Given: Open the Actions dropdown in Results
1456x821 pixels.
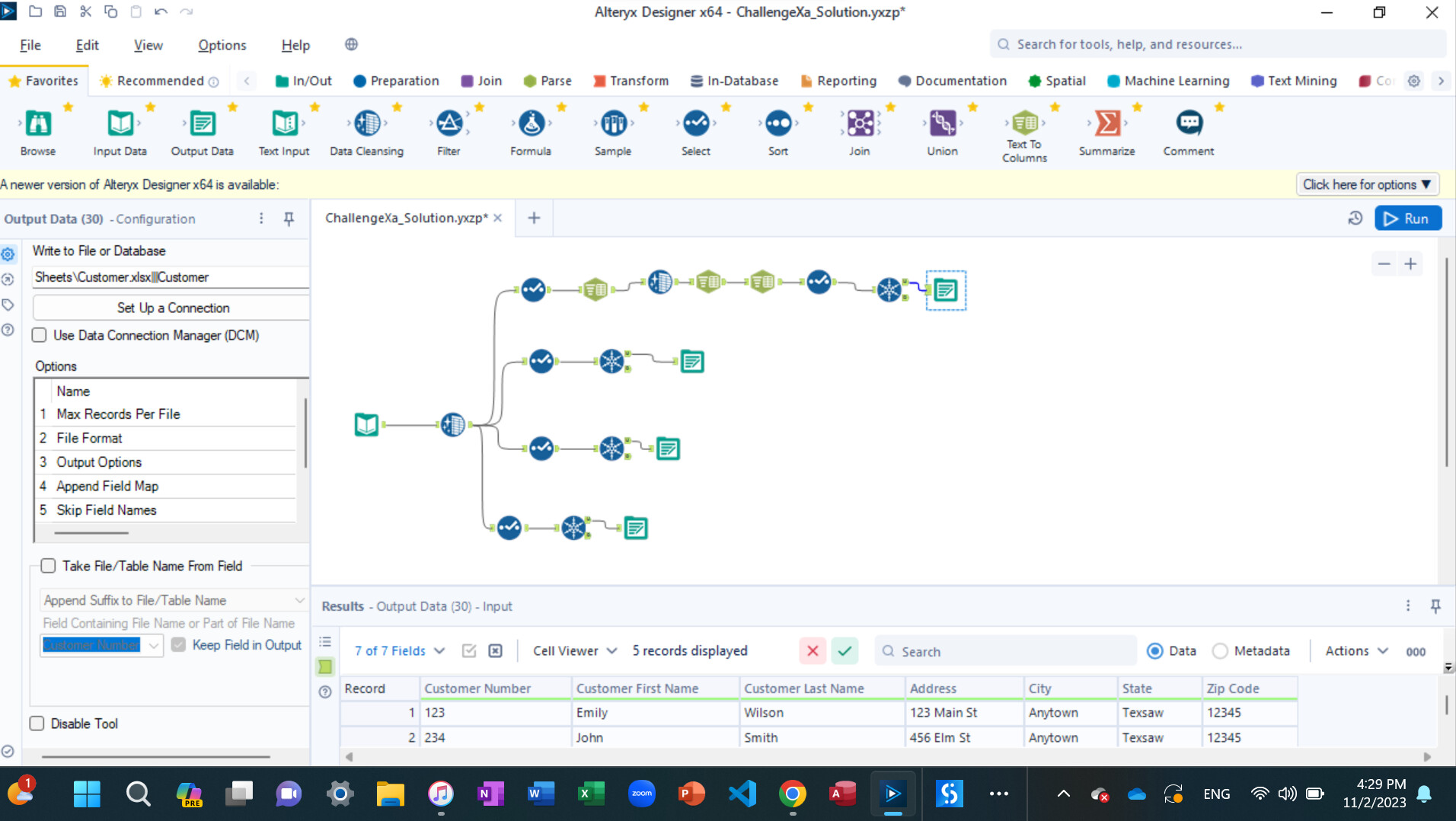Looking at the screenshot, I should (1356, 651).
